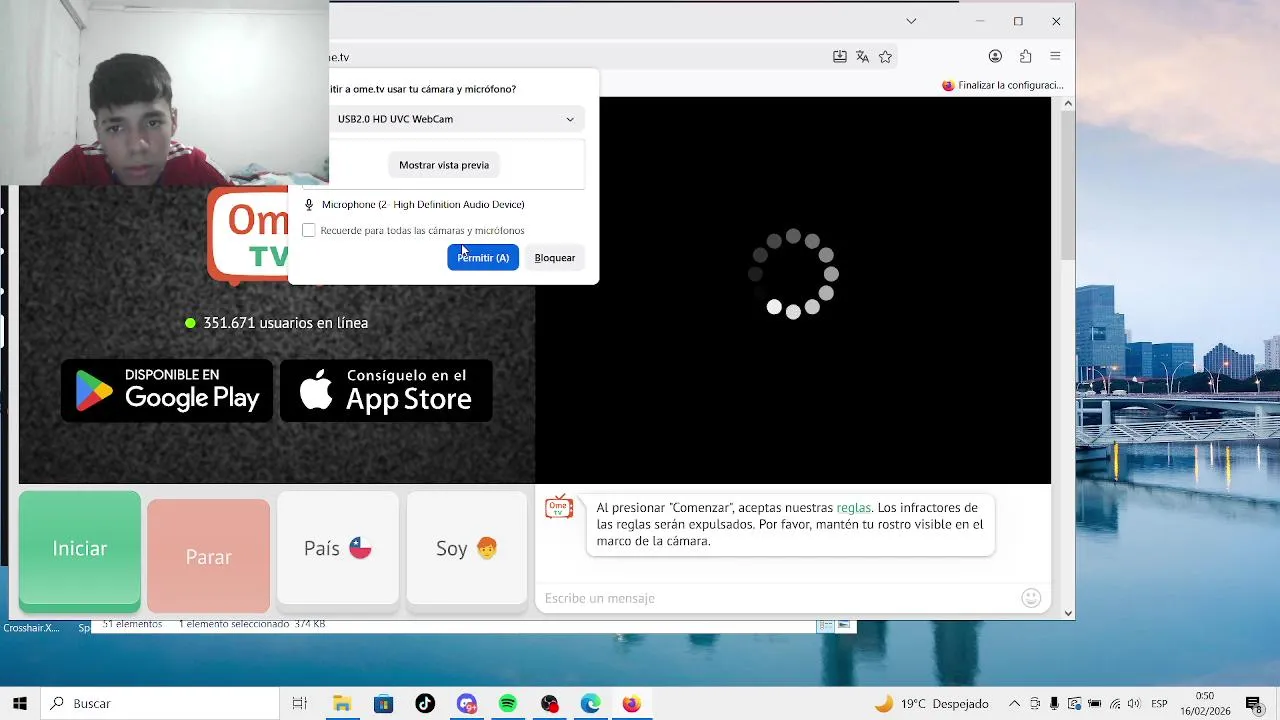Open the volume speaker tray icon
1280x720 pixels.
tap(1133, 704)
